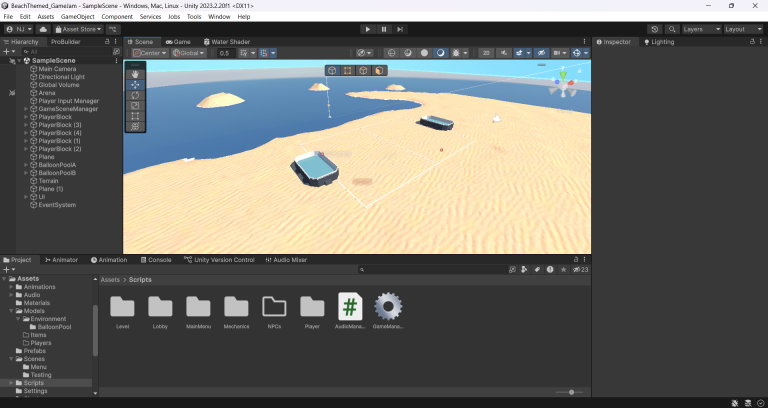
Task: Open Undo History button in toolbar
Action: [654, 29]
